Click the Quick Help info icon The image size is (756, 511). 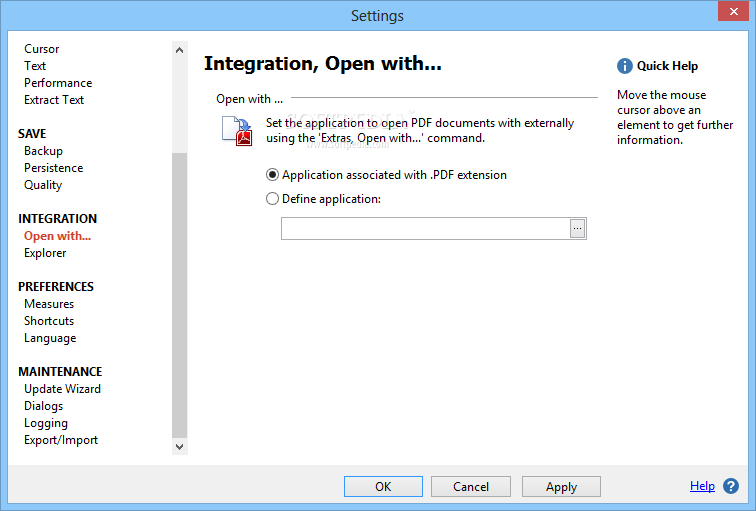625,66
